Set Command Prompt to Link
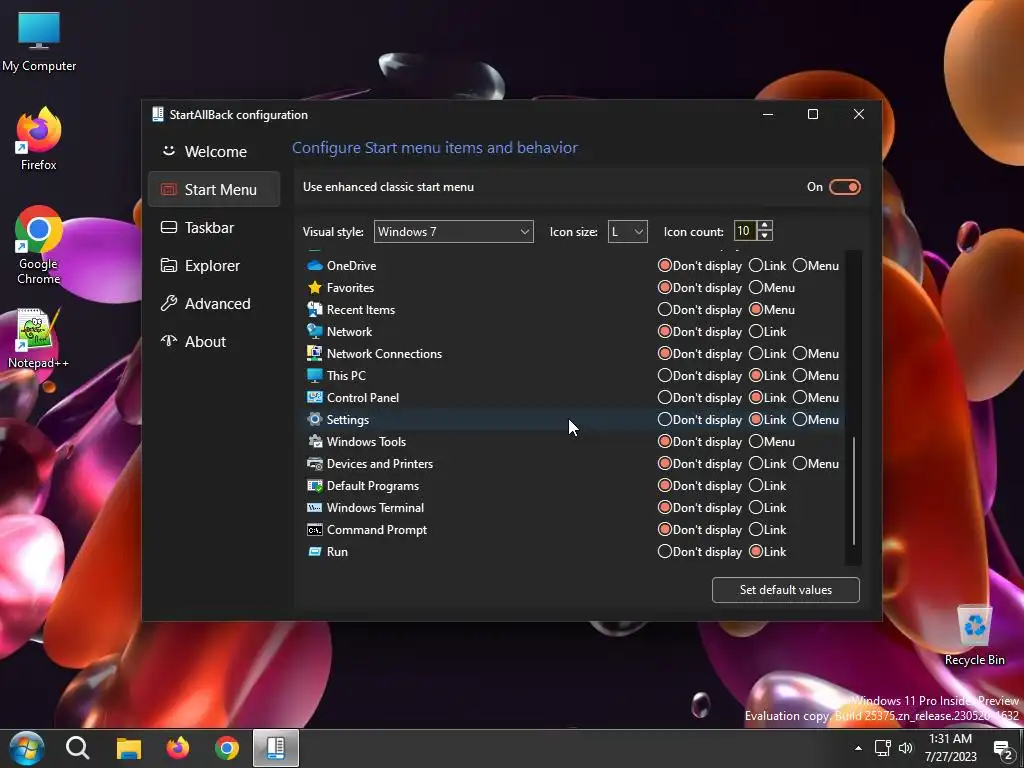 point(756,530)
